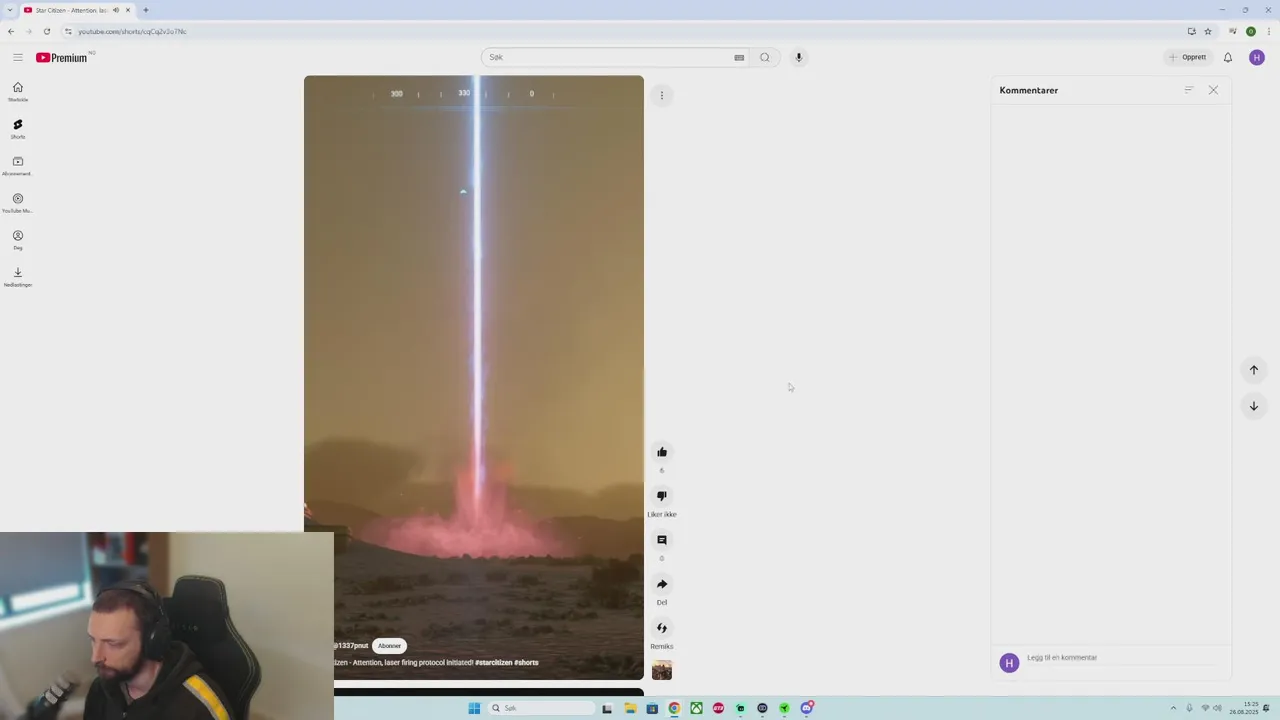Open Windows Start menu
This screenshot has width=1280, height=720.
tap(474, 708)
